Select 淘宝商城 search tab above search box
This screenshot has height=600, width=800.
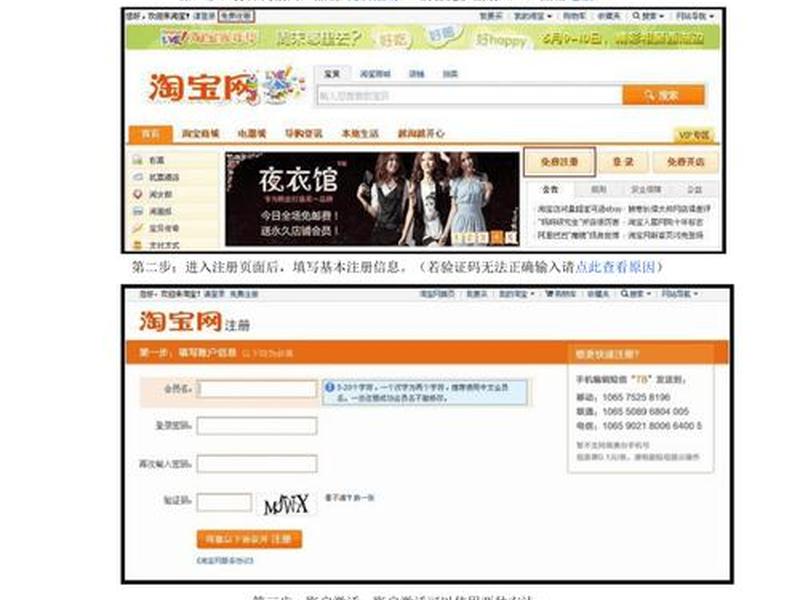375,74
